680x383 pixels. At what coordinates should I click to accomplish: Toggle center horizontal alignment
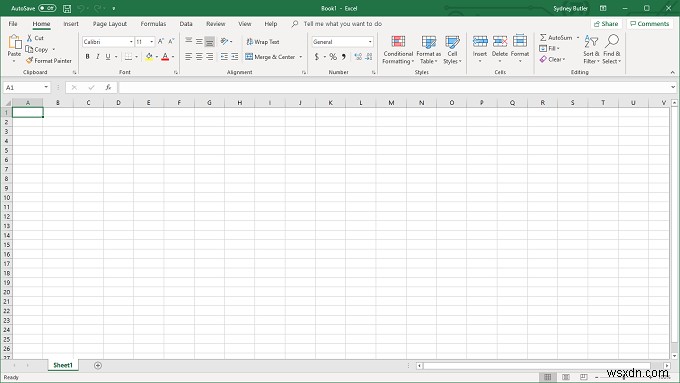(x=199, y=57)
